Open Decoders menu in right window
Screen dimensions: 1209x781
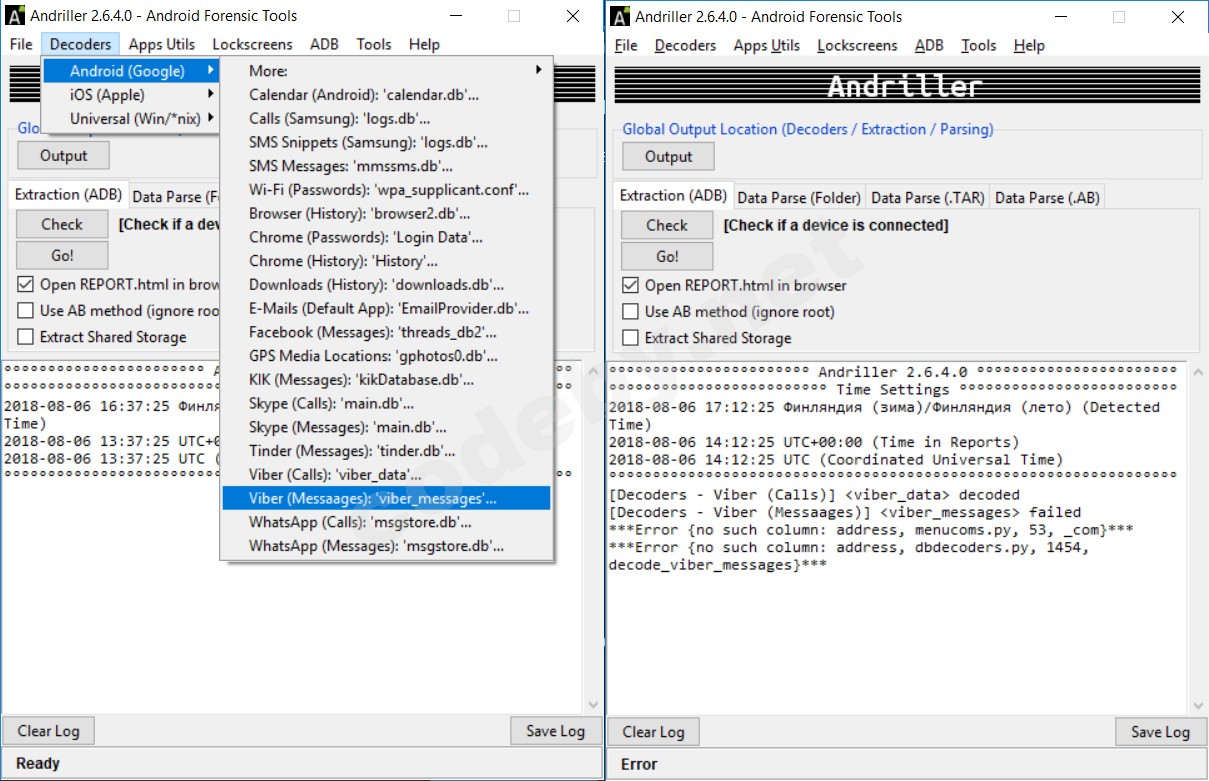[685, 45]
